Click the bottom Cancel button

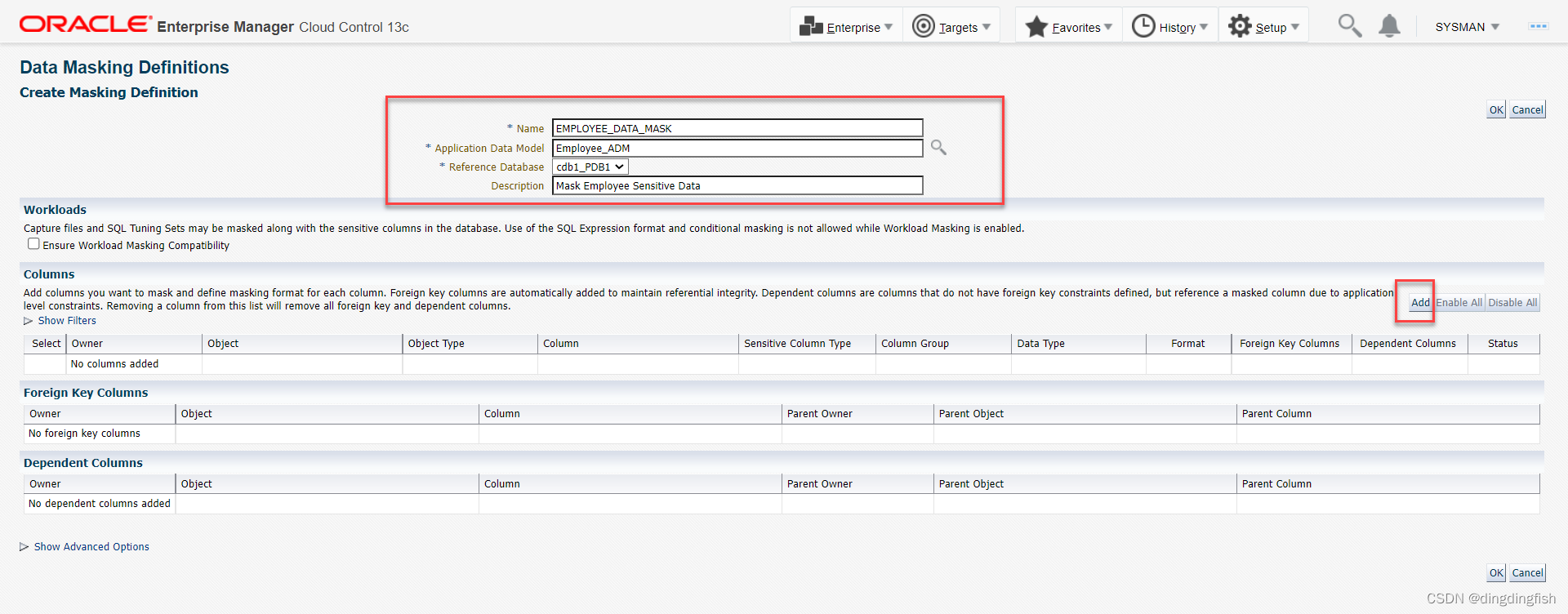point(1527,572)
